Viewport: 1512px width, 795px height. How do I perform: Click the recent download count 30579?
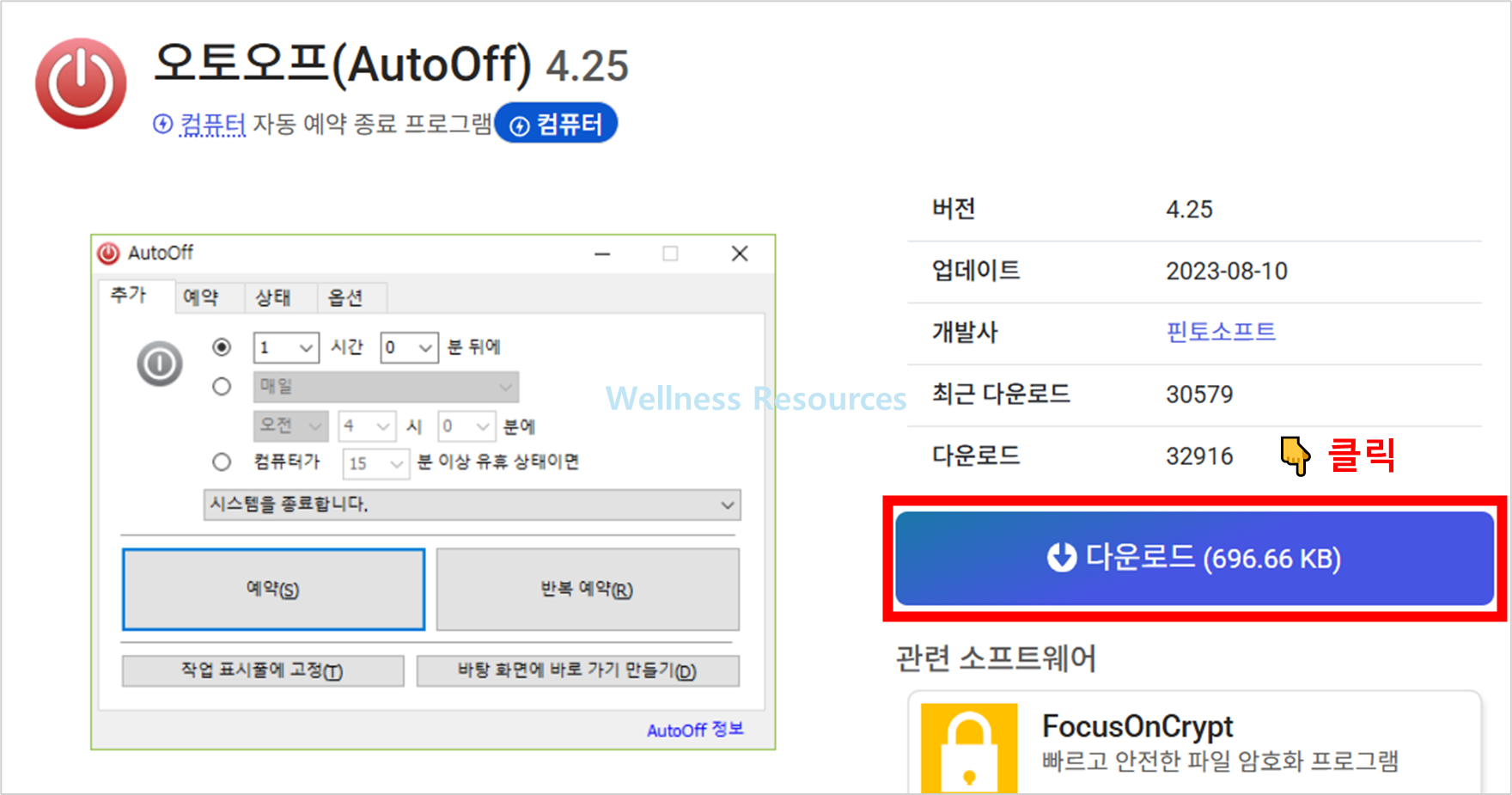point(1199,394)
